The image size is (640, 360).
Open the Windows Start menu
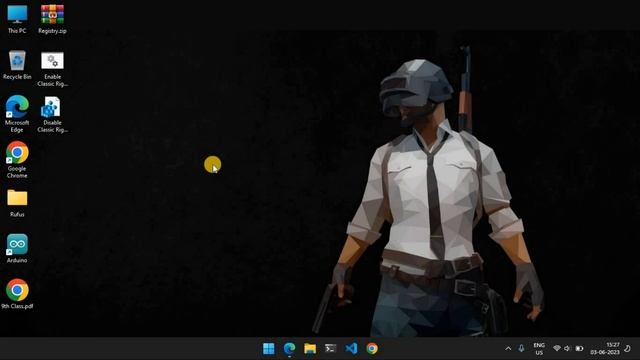click(x=269, y=349)
